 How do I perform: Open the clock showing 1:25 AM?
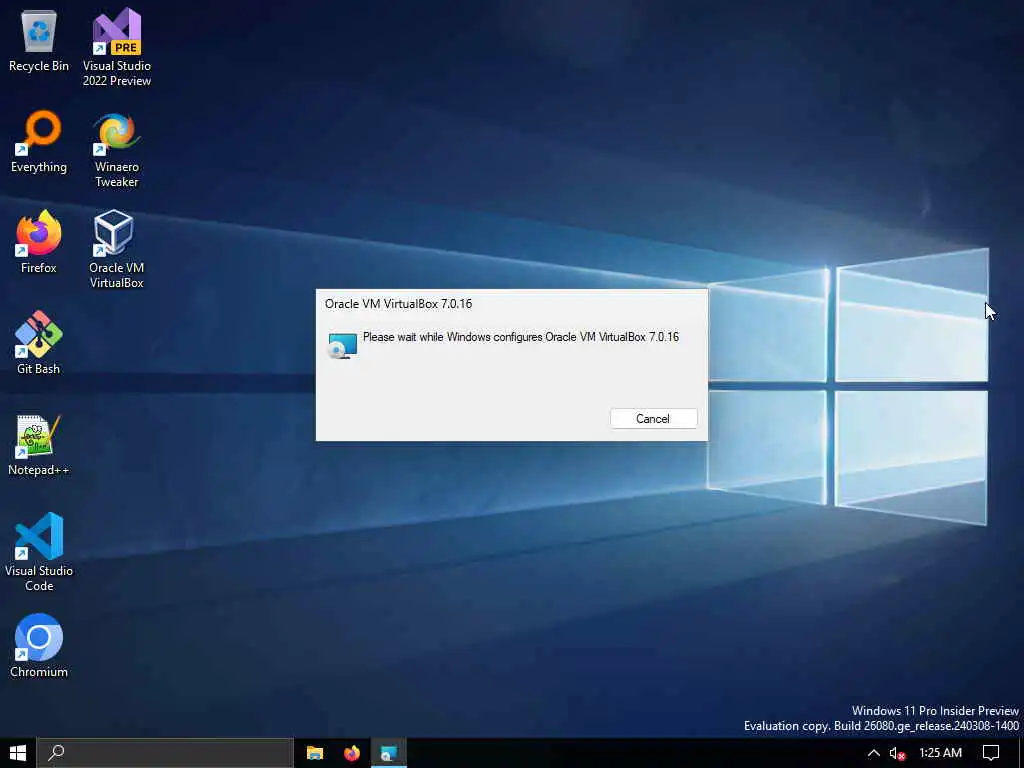tap(940, 753)
